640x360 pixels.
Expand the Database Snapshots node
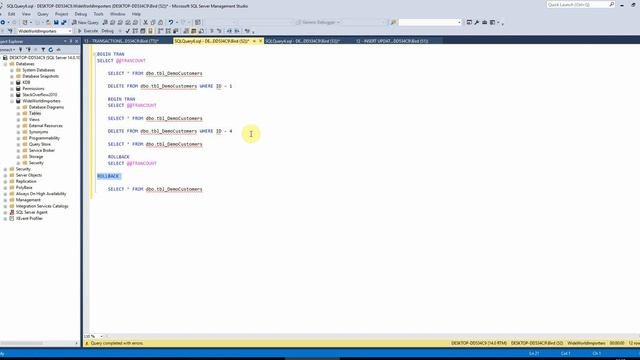[12, 76]
